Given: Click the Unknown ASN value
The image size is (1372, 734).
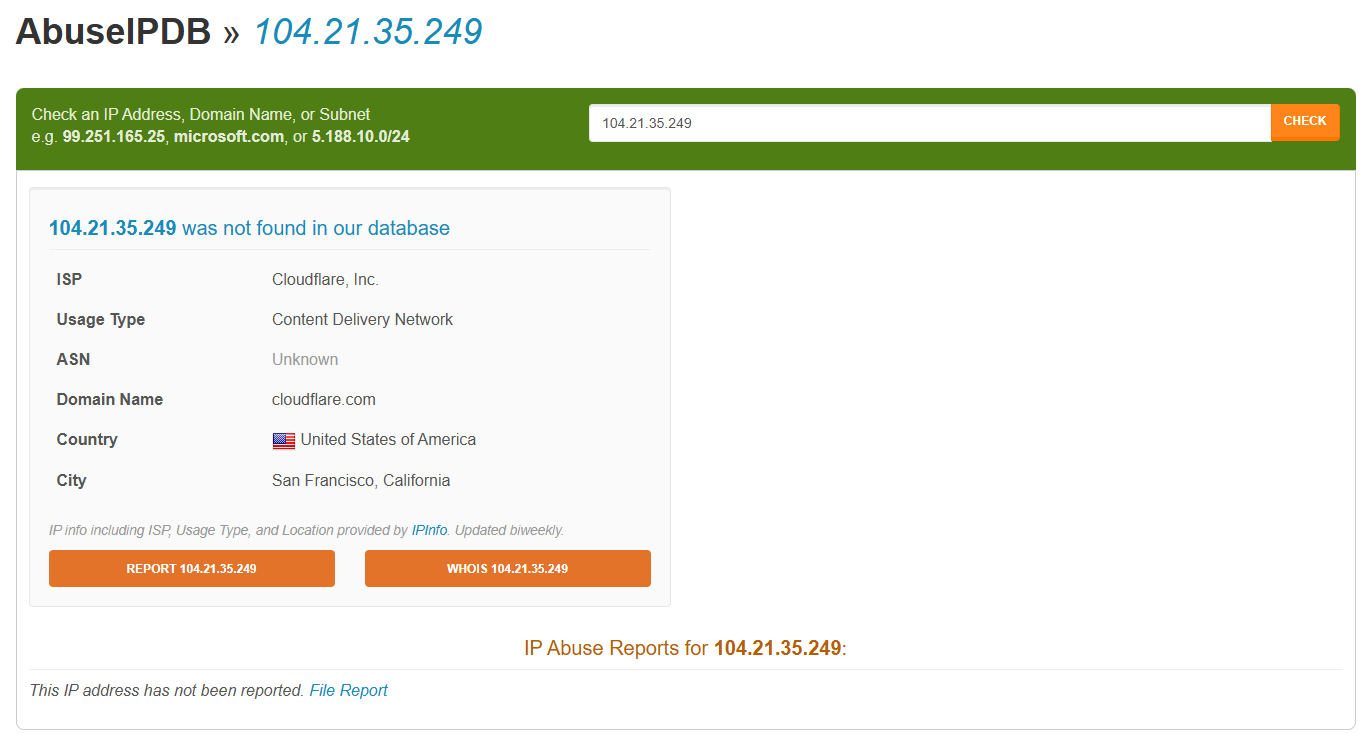Looking at the screenshot, I should [x=305, y=360].
